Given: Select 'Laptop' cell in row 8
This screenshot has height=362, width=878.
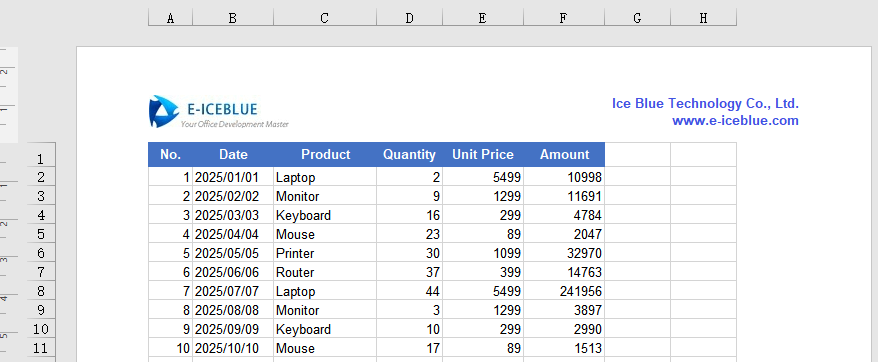Looking at the screenshot, I should point(325,291).
